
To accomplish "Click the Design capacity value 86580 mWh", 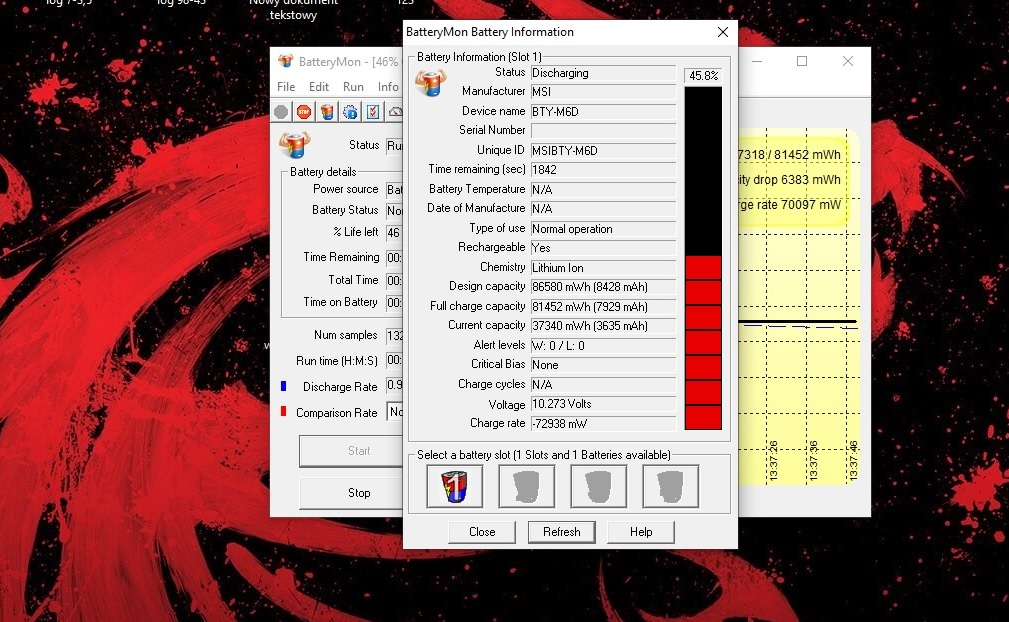I will coord(603,287).
